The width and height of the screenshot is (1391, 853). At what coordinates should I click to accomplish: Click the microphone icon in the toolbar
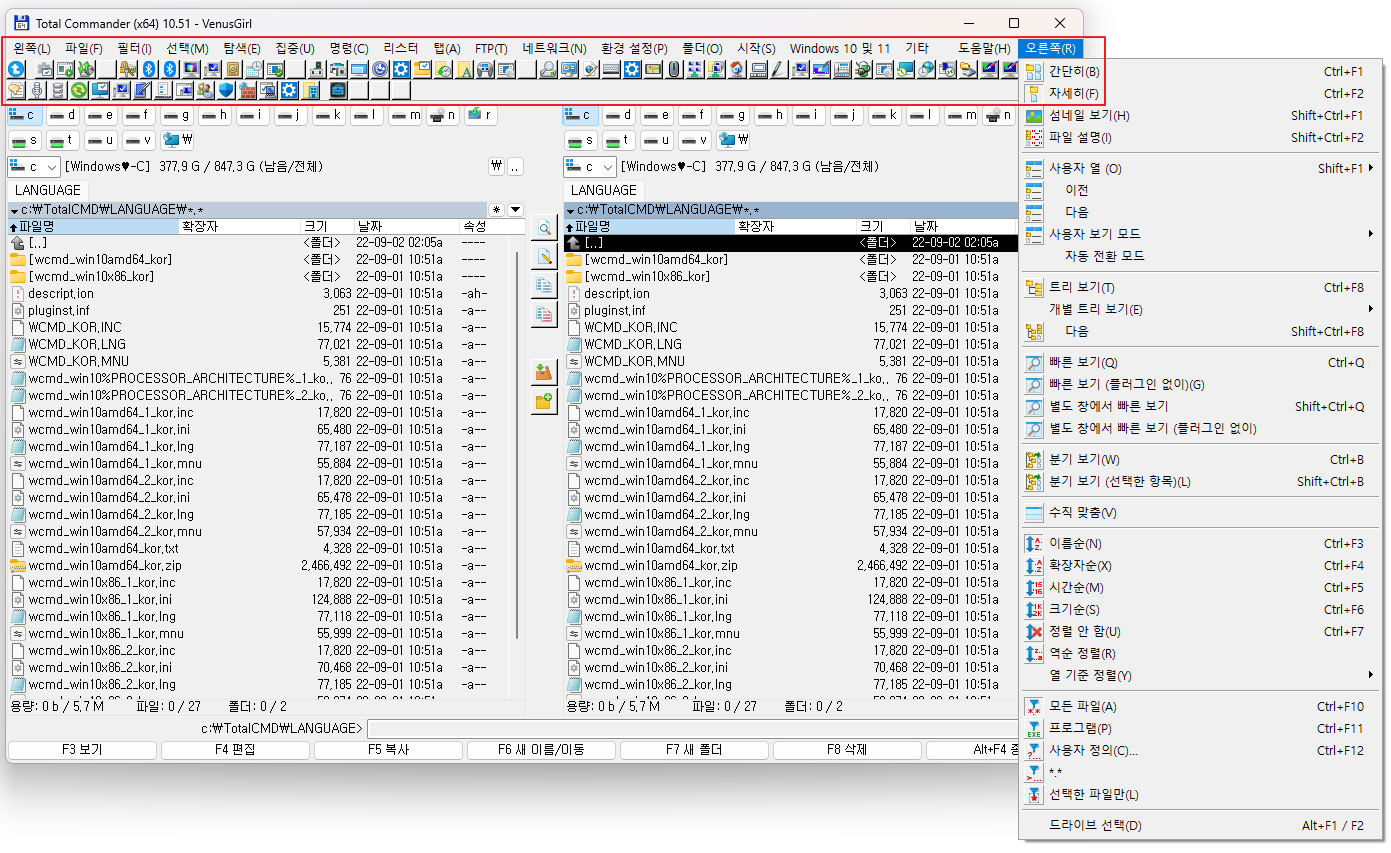coord(36,90)
